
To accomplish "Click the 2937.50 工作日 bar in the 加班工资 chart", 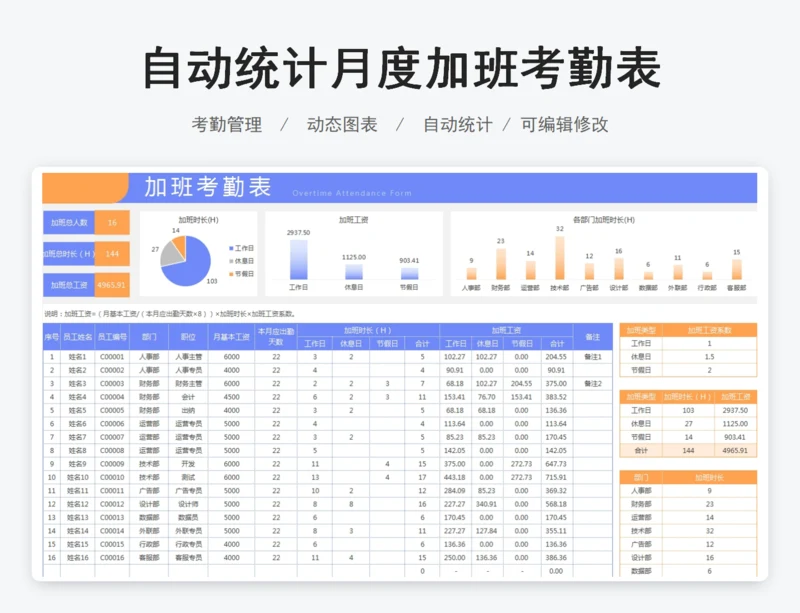I will pyautogui.click(x=298, y=259).
